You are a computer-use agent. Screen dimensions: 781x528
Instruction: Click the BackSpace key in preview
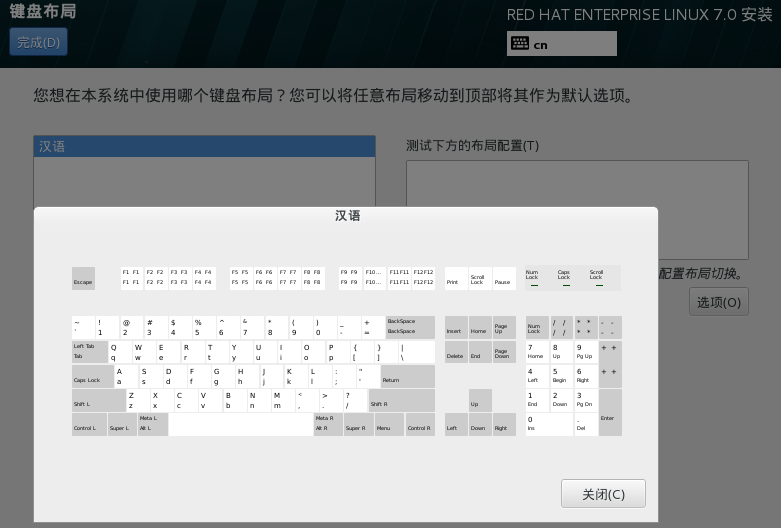(410, 327)
